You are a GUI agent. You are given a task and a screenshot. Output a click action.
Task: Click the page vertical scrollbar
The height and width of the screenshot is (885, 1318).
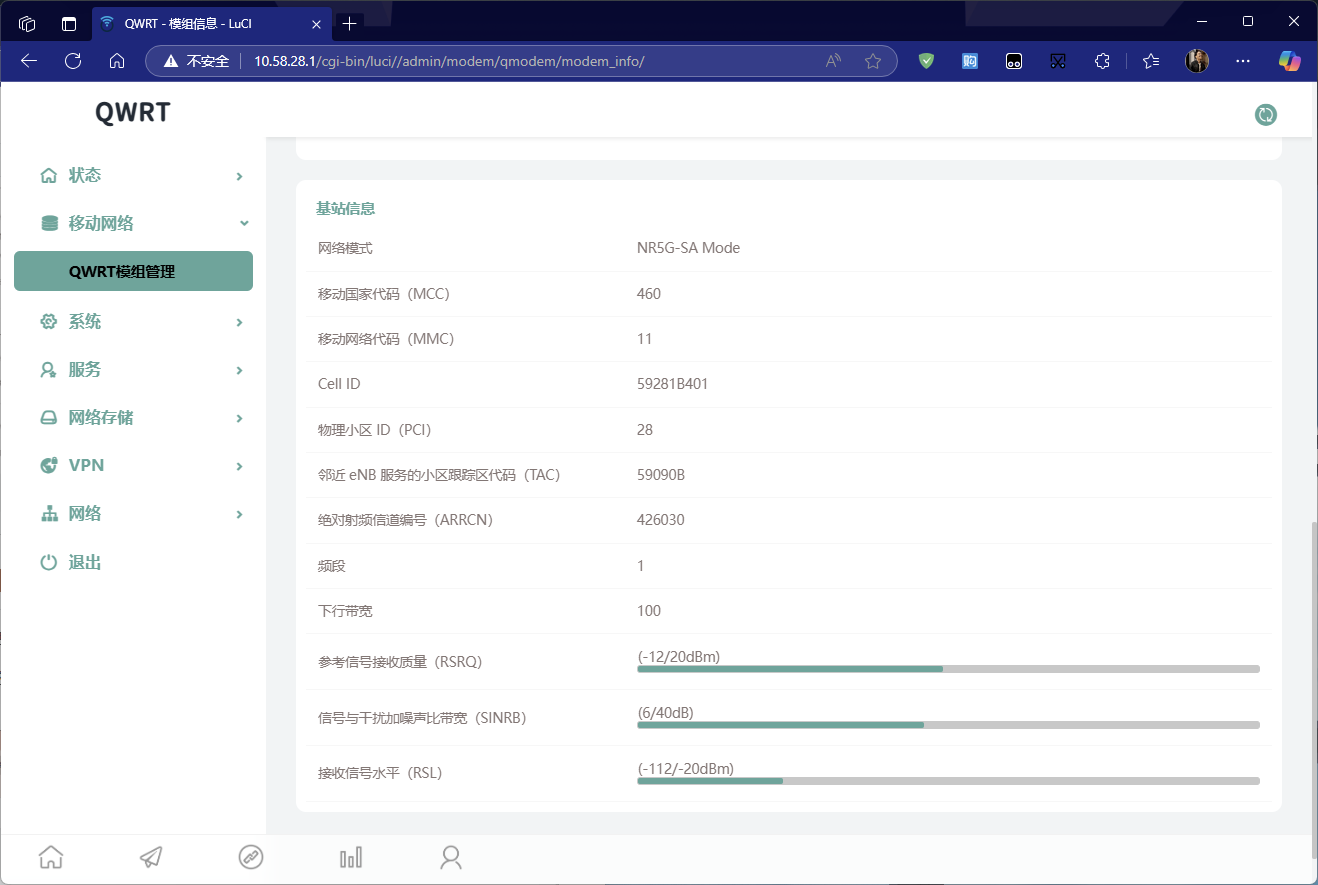pyautogui.click(x=1313, y=690)
